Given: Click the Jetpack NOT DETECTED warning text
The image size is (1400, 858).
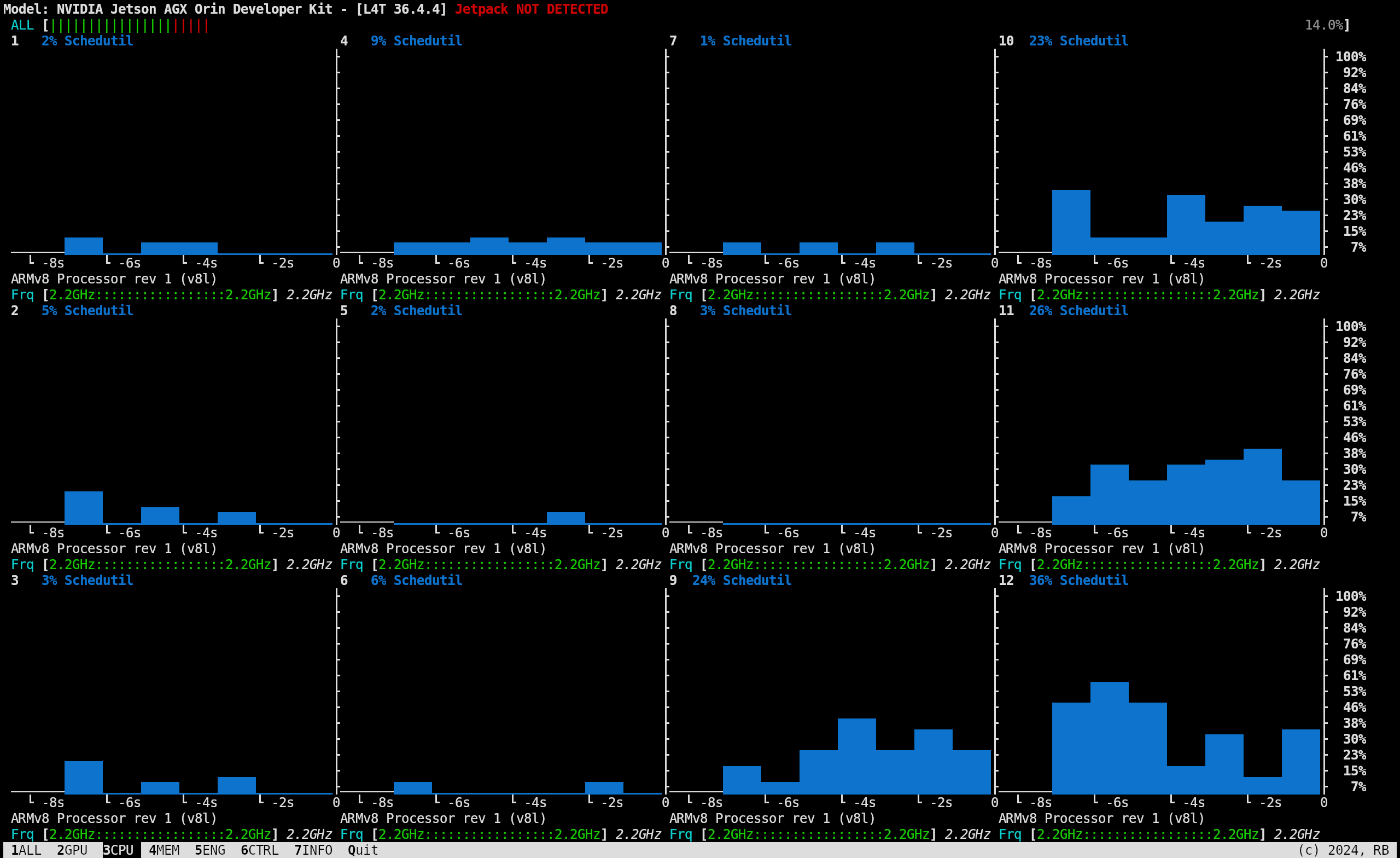Looking at the screenshot, I should pyautogui.click(x=531, y=9).
